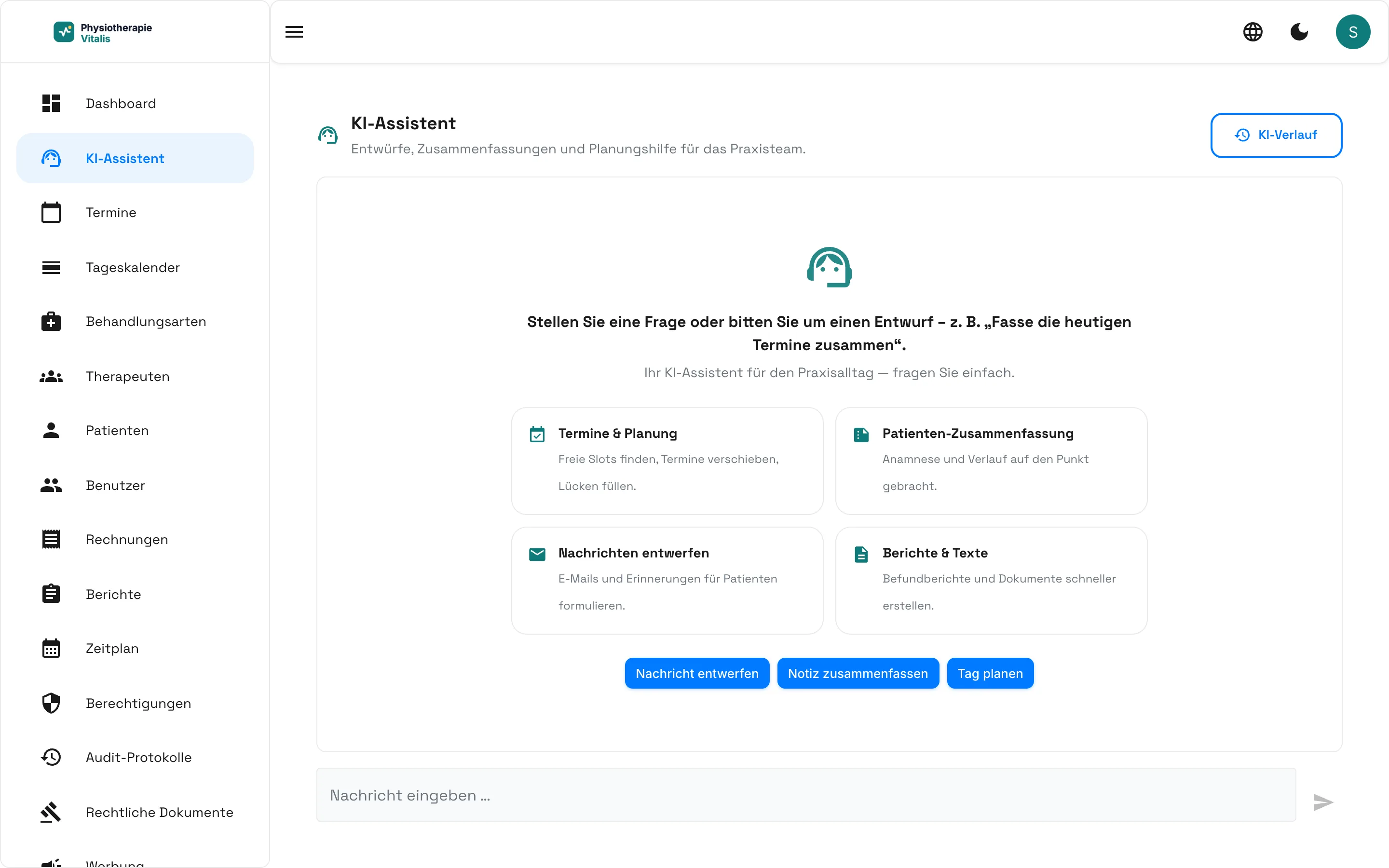The image size is (1389, 868).
Task: Click Notiz zusammenfassen suggestion button
Action: pyautogui.click(x=858, y=673)
